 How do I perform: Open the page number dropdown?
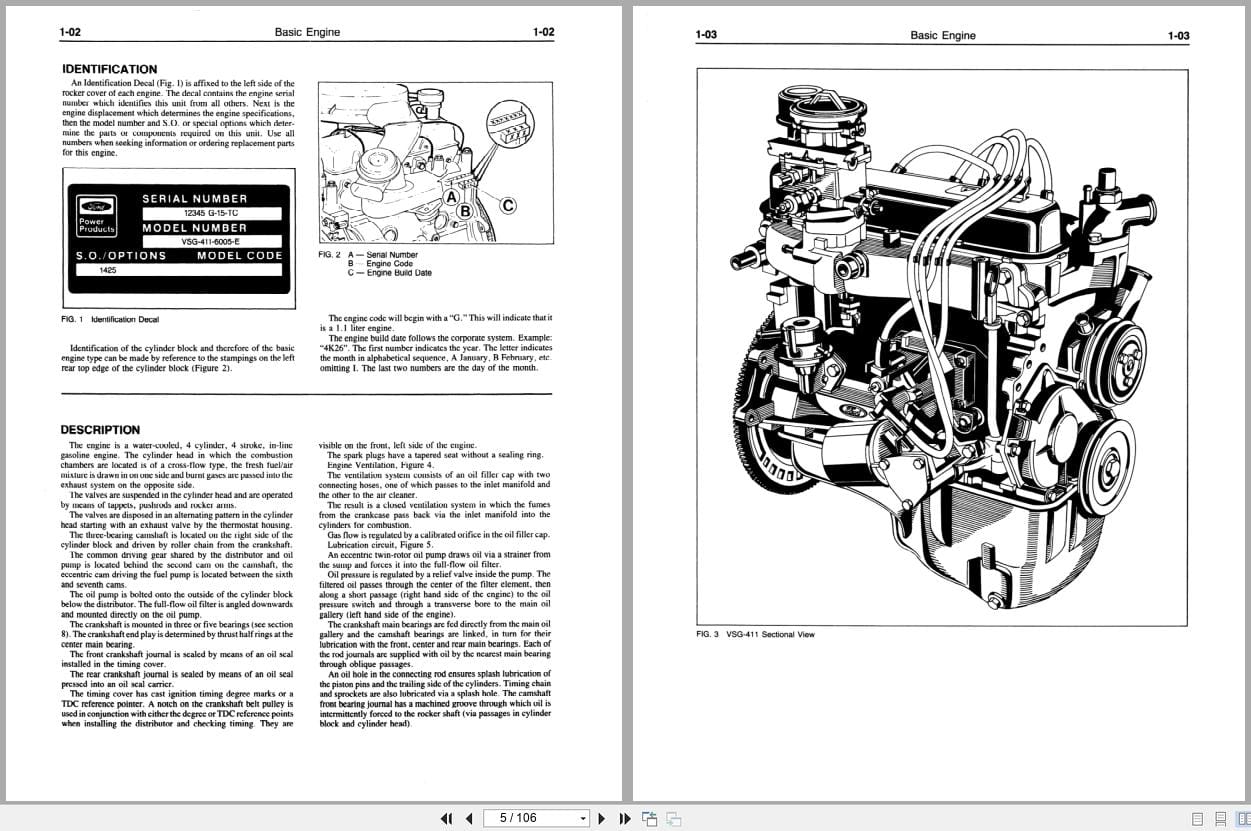pyautogui.click(x=581, y=818)
